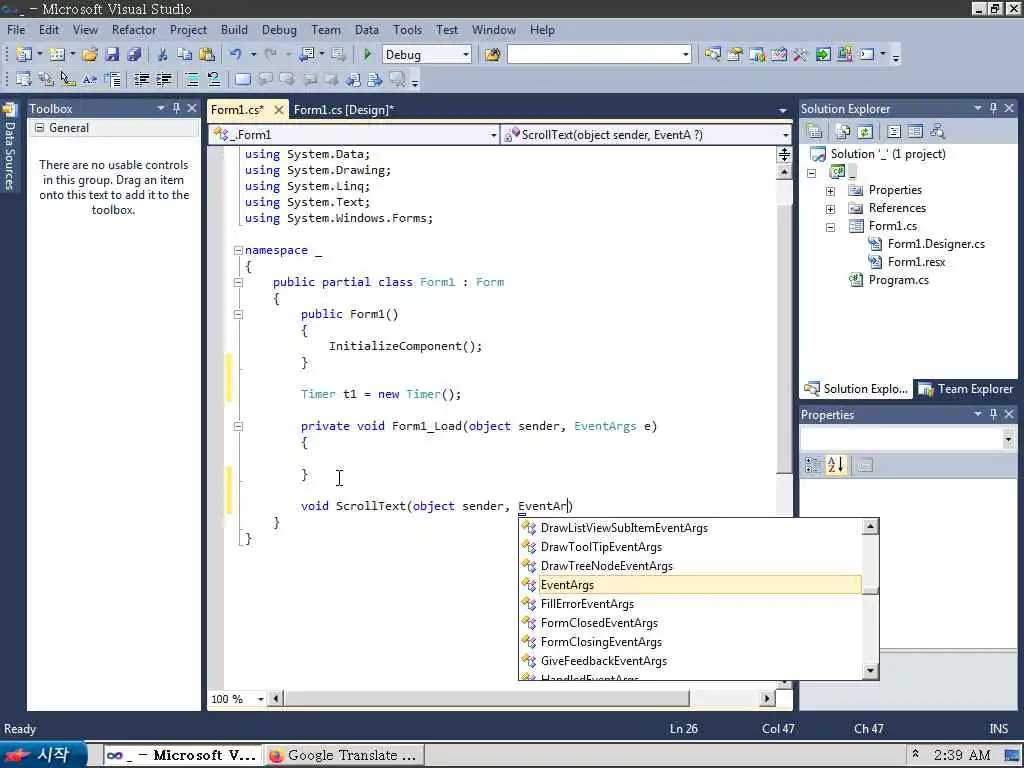1024x768 pixels.
Task: Open the 100 % zoom dropdown
Action: pos(261,699)
